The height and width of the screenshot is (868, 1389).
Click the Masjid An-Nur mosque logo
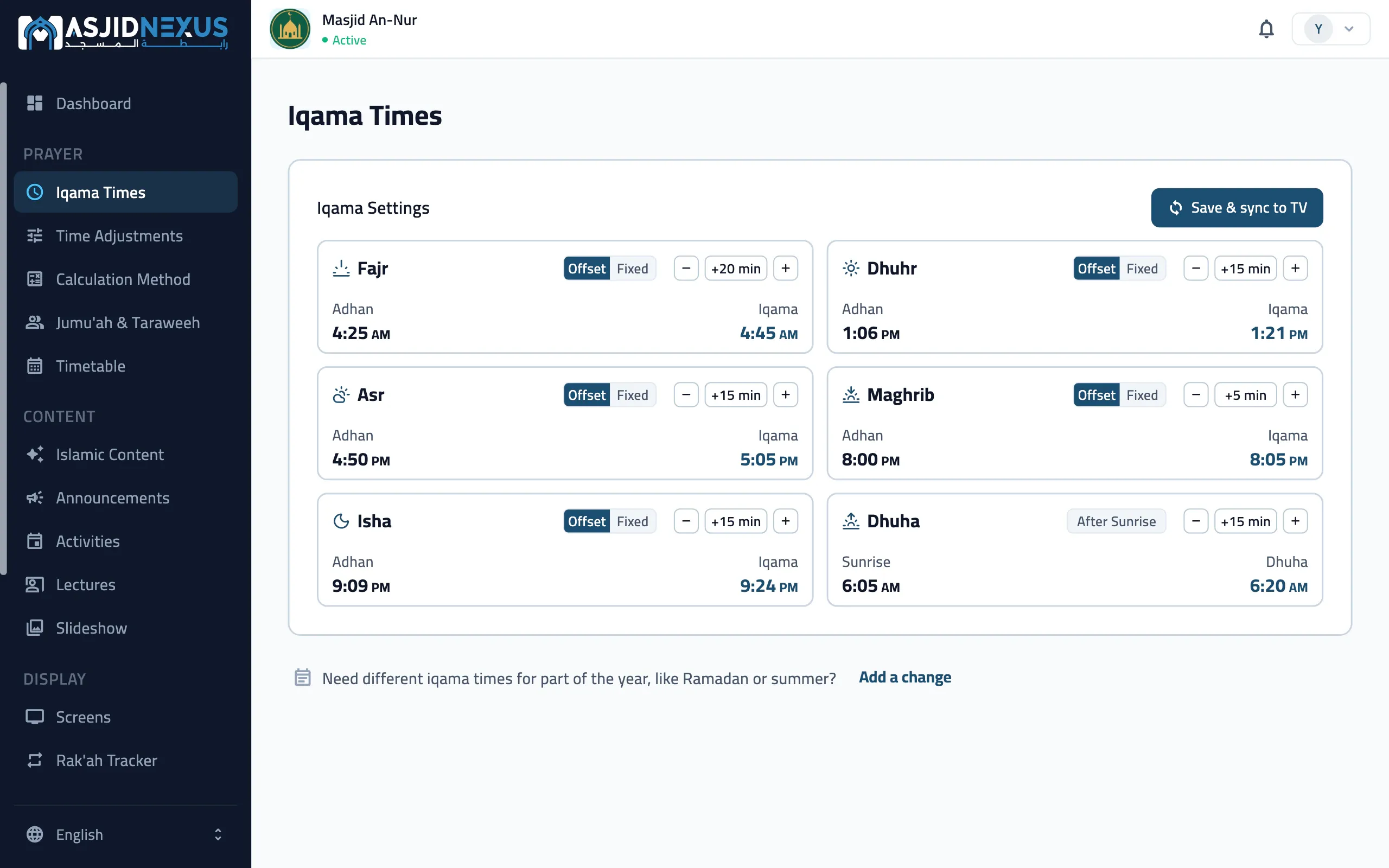[x=290, y=29]
